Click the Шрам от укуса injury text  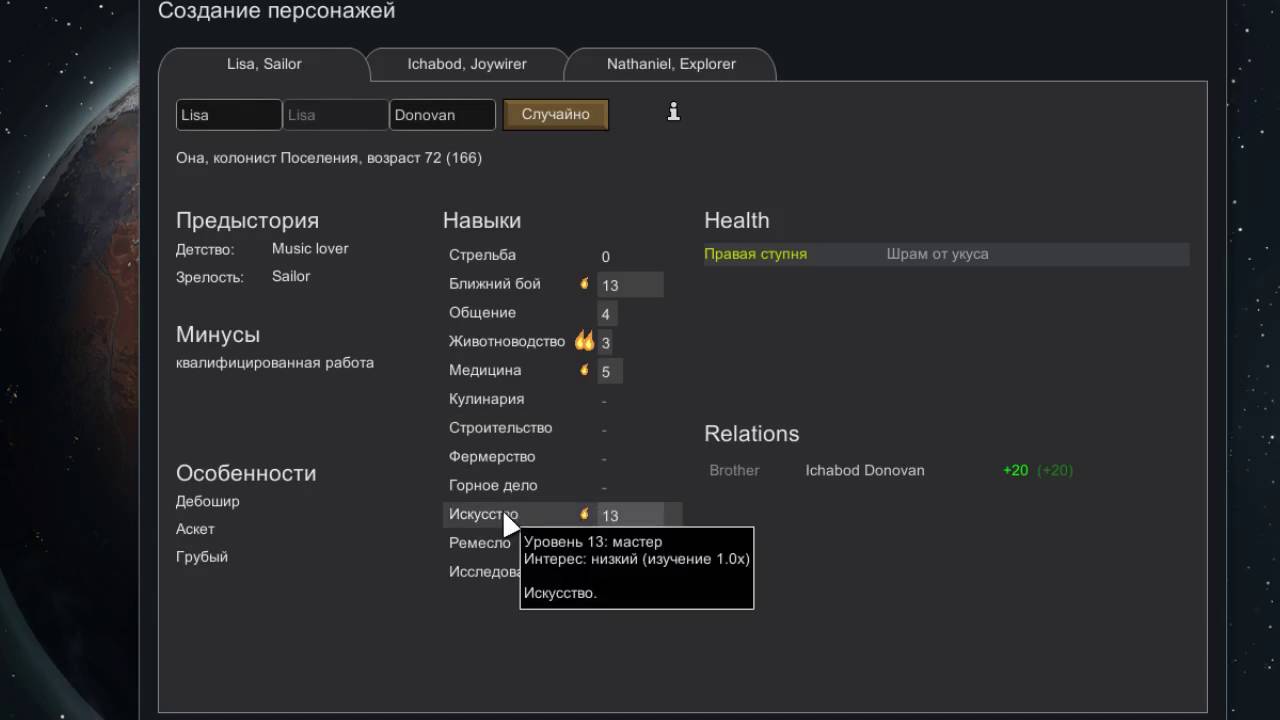[x=937, y=254]
